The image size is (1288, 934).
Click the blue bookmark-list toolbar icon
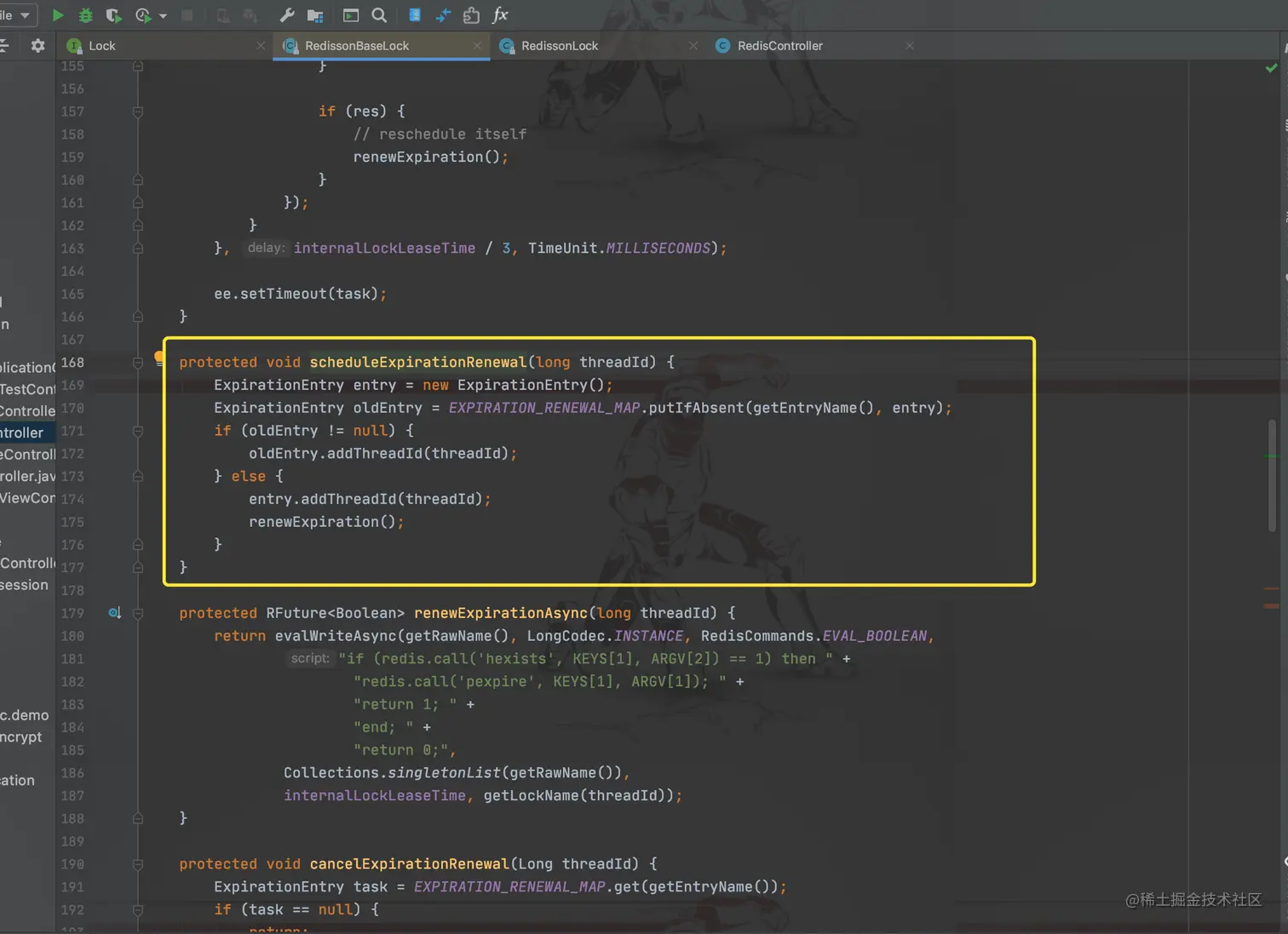tap(415, 15)
